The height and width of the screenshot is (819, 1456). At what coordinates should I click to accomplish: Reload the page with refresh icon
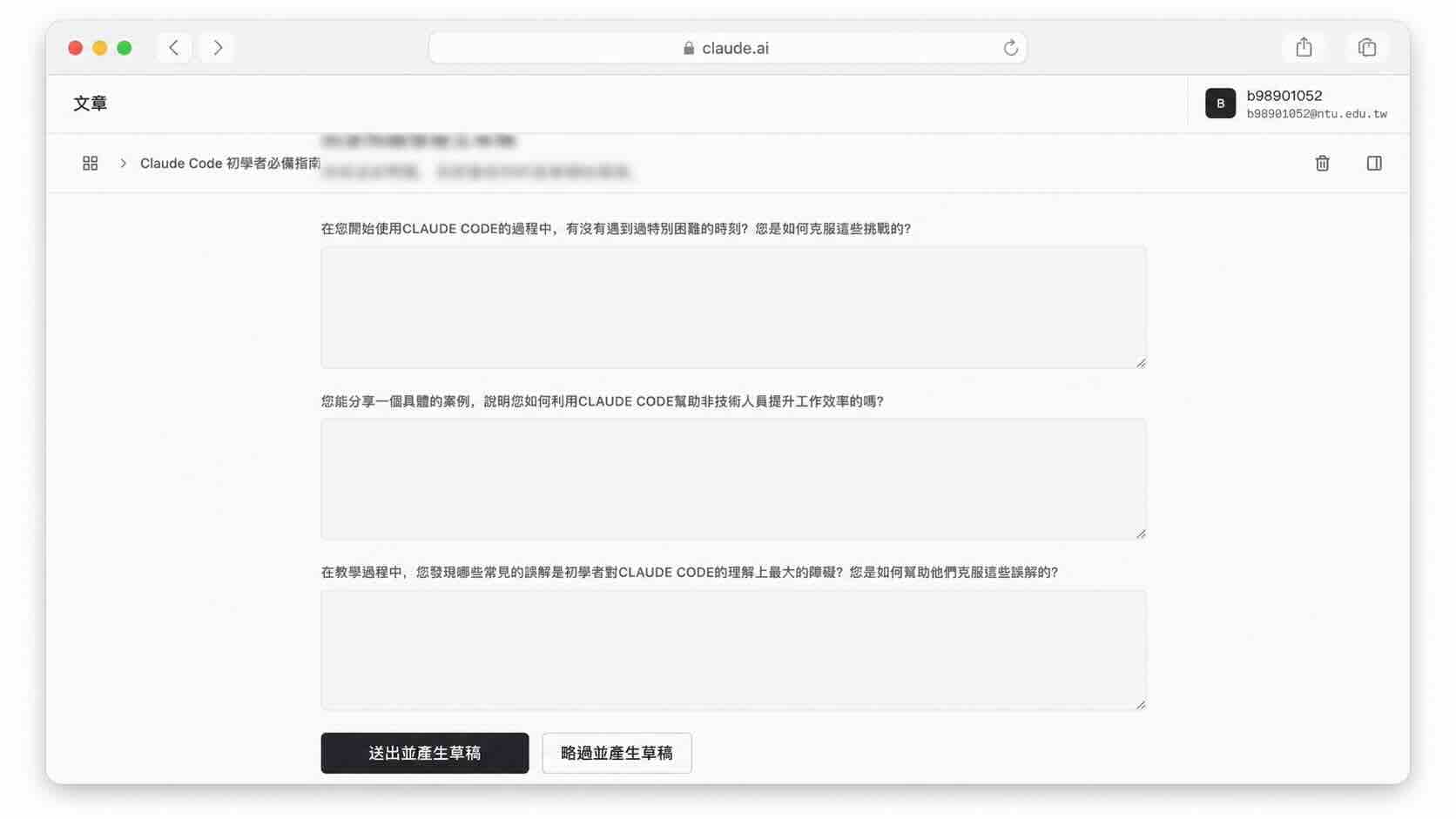(1010, 48)
